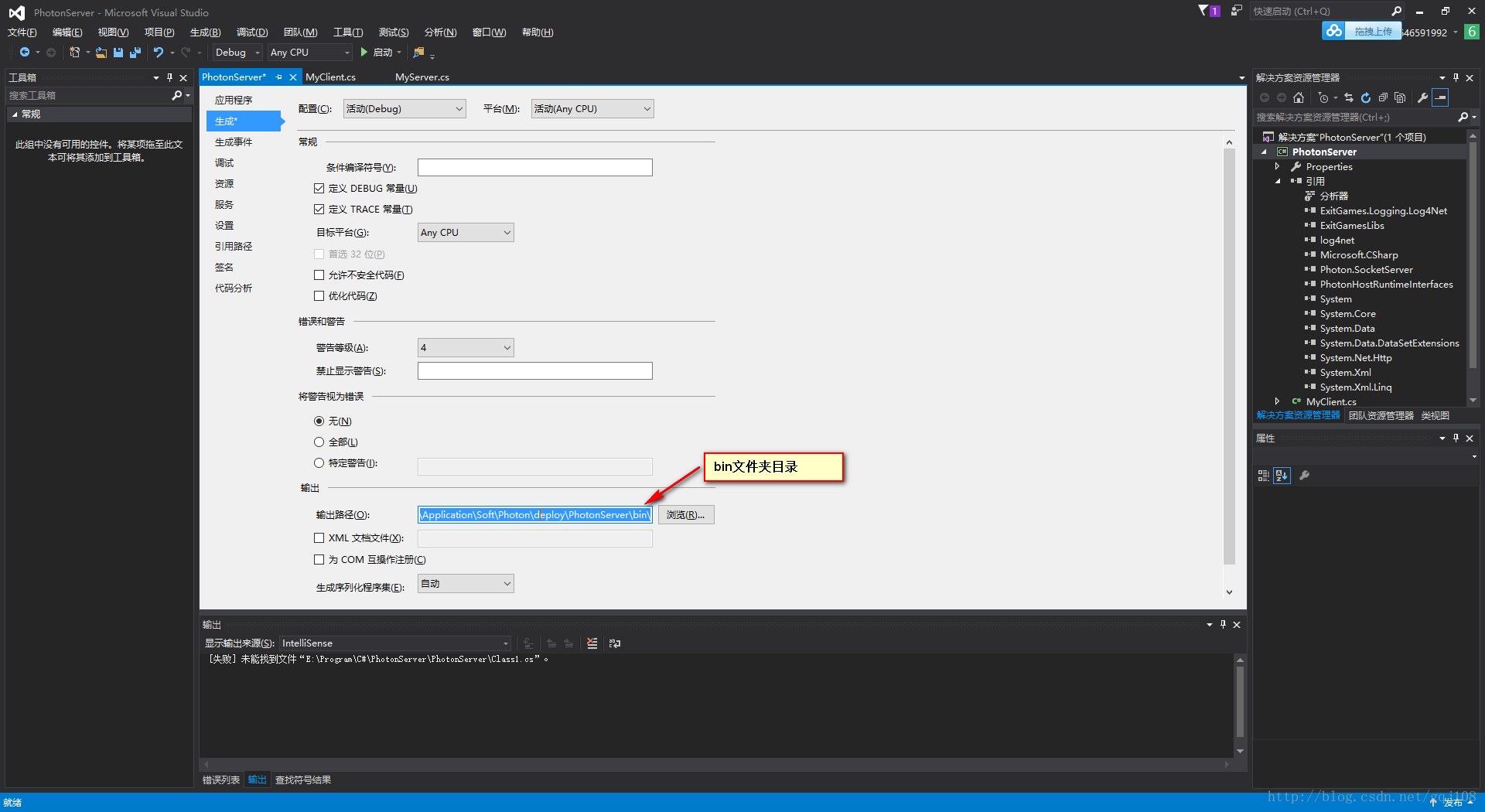Click the Categorized icon in Properties panel

(x=1264, y=476)
